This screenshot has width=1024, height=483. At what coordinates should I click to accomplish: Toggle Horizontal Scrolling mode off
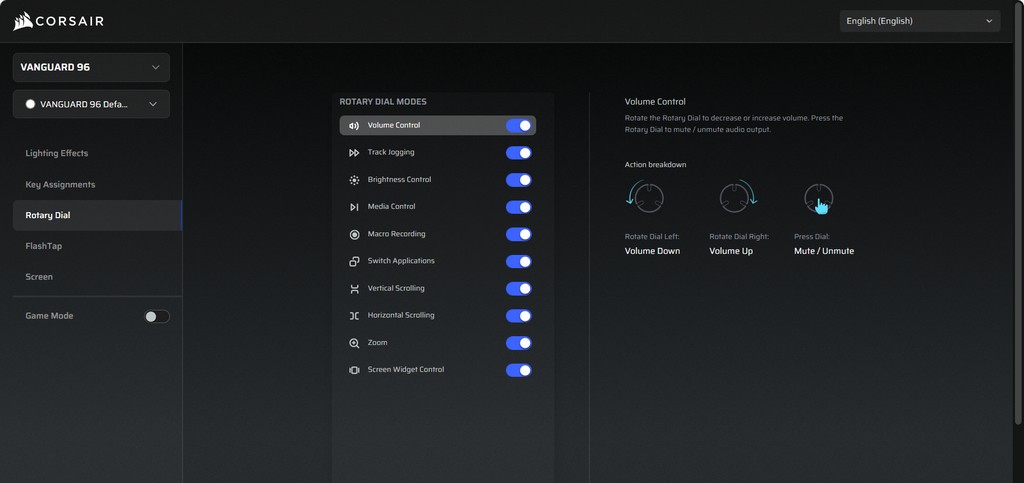[x=518, y=316]
